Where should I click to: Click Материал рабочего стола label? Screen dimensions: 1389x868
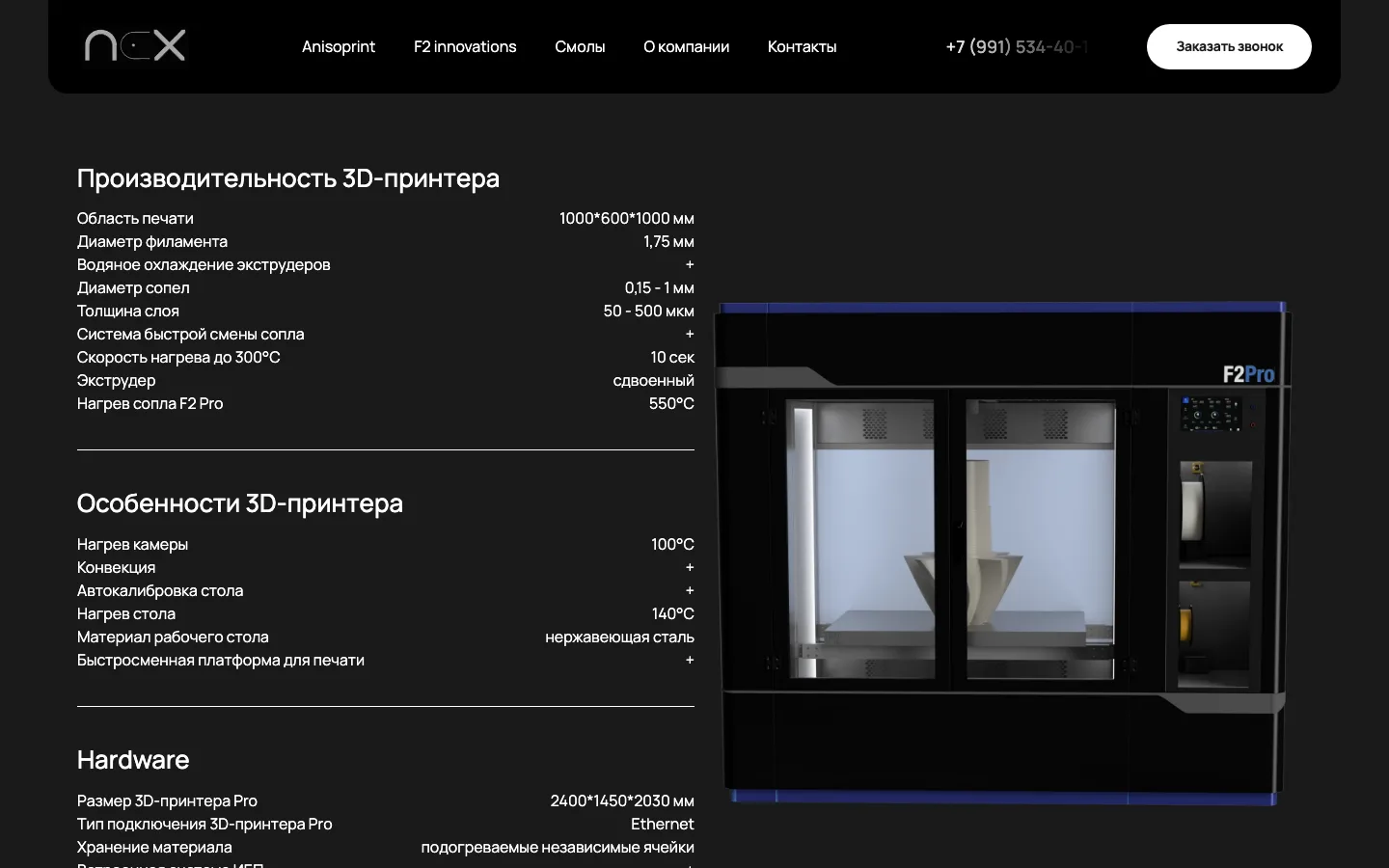coord(173,637)
